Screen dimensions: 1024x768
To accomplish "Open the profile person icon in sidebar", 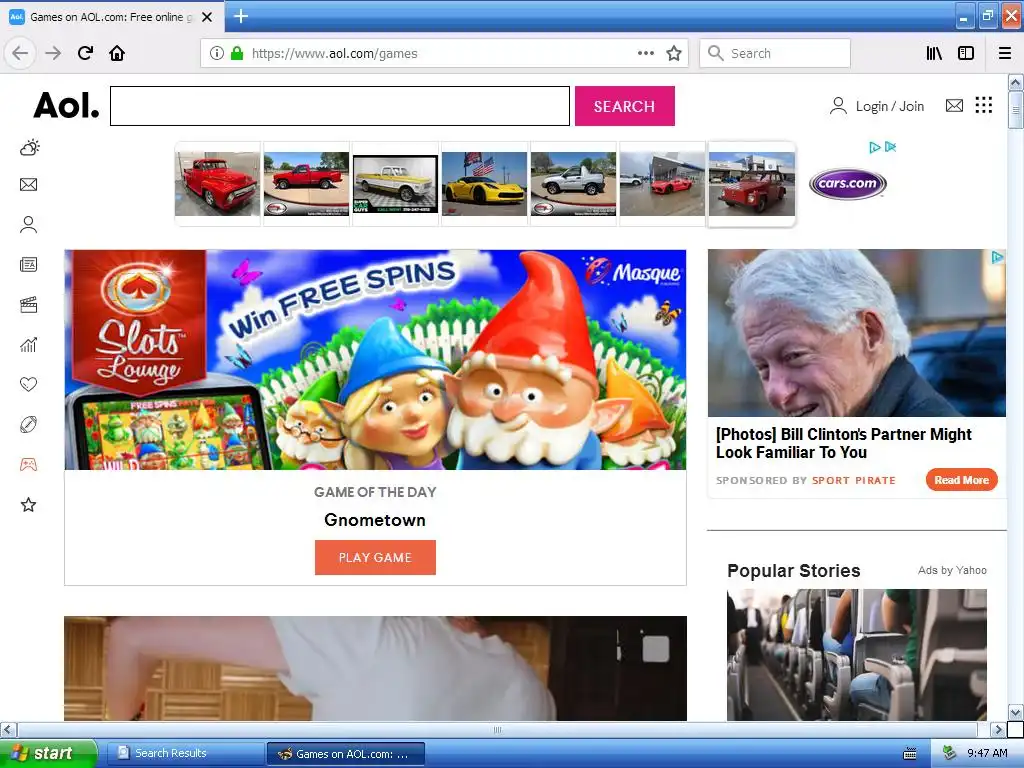I will (x=28, y=225).
